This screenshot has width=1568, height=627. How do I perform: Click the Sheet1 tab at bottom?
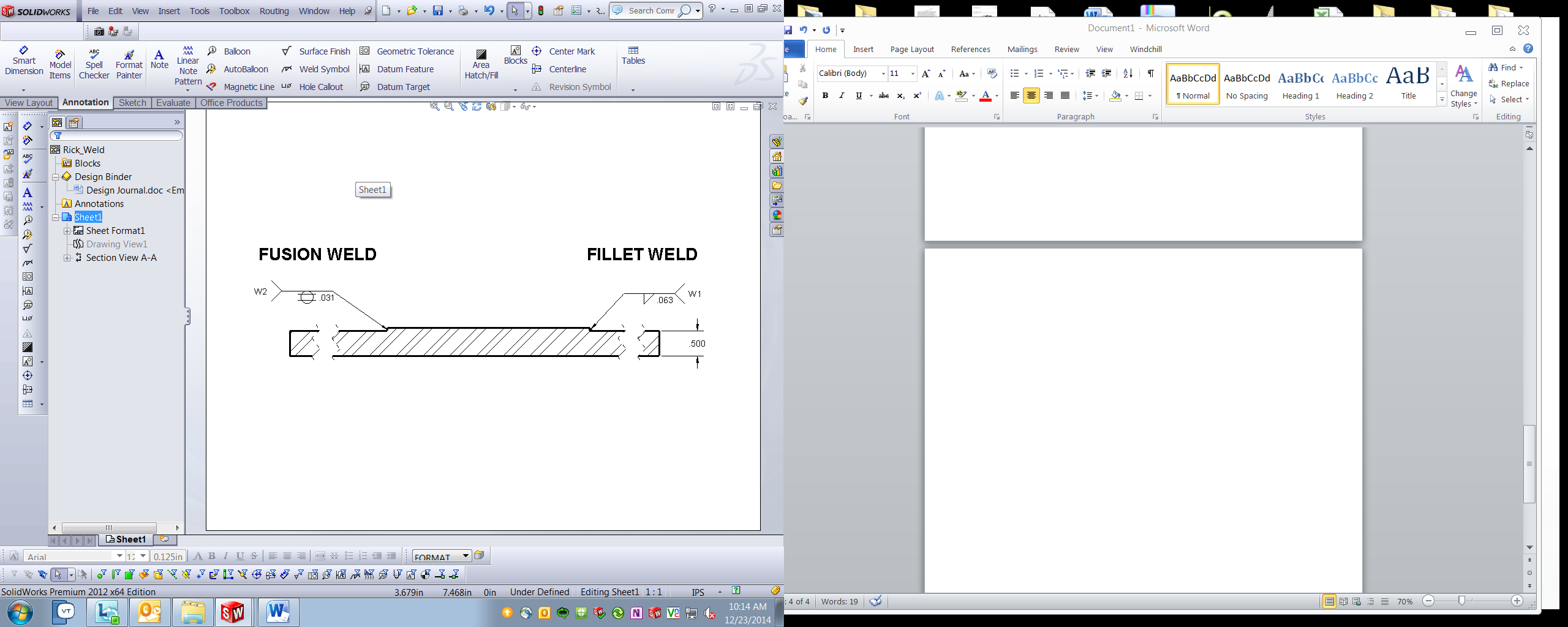[x=126, y=539]
